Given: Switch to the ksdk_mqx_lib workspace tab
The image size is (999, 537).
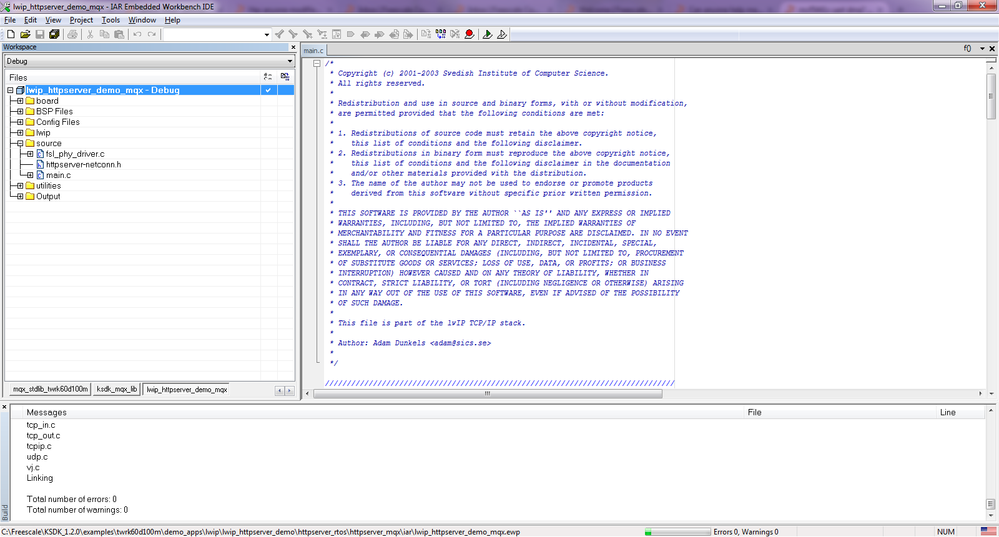Looking at the screenshot, I should pos(117,389).
